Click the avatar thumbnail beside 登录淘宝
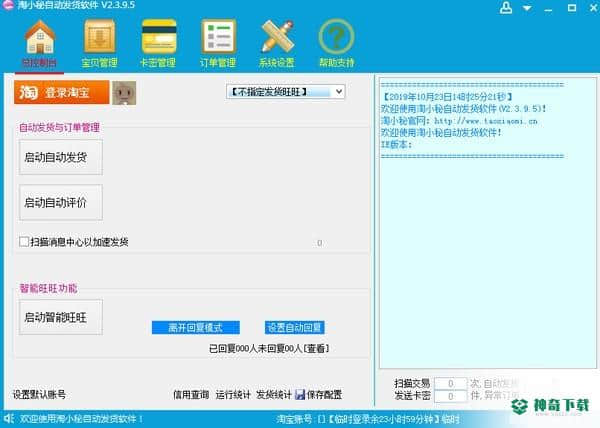This screenshot has width=600, height=428. coord(124,93)
